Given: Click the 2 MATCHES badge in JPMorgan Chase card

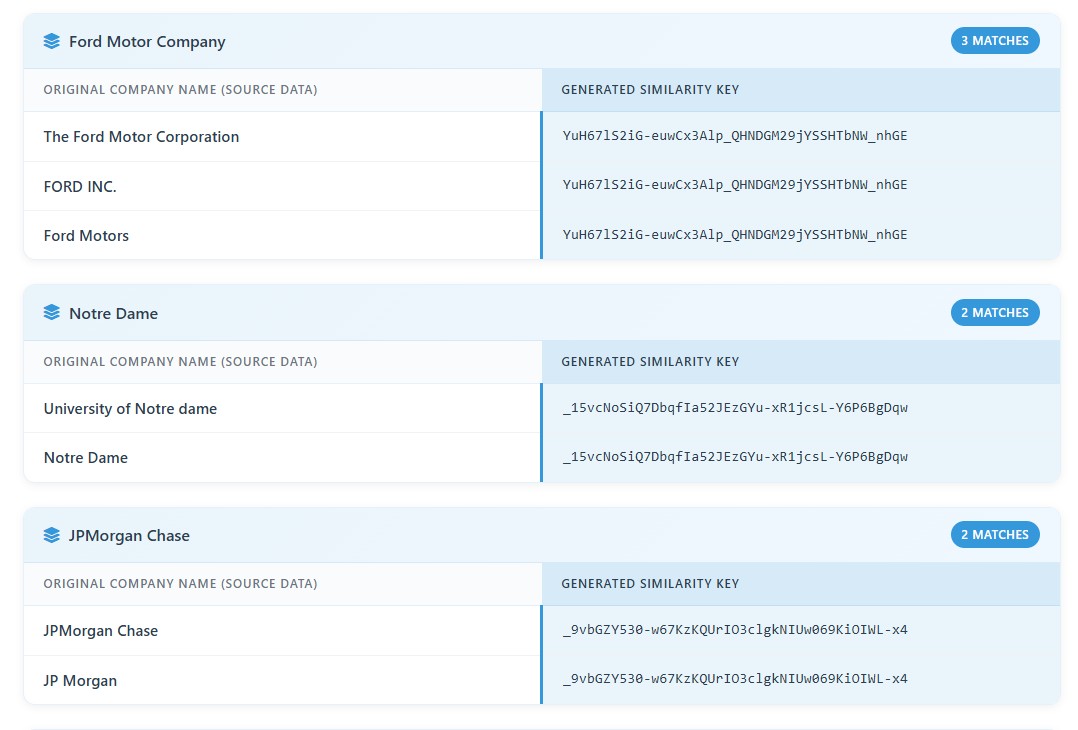Looking at the screenshot, I should (995, 535).
